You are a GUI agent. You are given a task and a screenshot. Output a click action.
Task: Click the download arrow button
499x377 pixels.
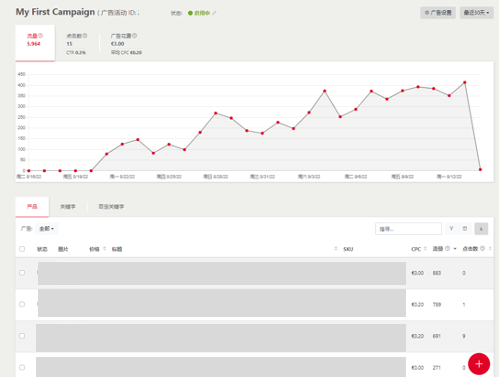pyautogui.click(x=481, y=229)
